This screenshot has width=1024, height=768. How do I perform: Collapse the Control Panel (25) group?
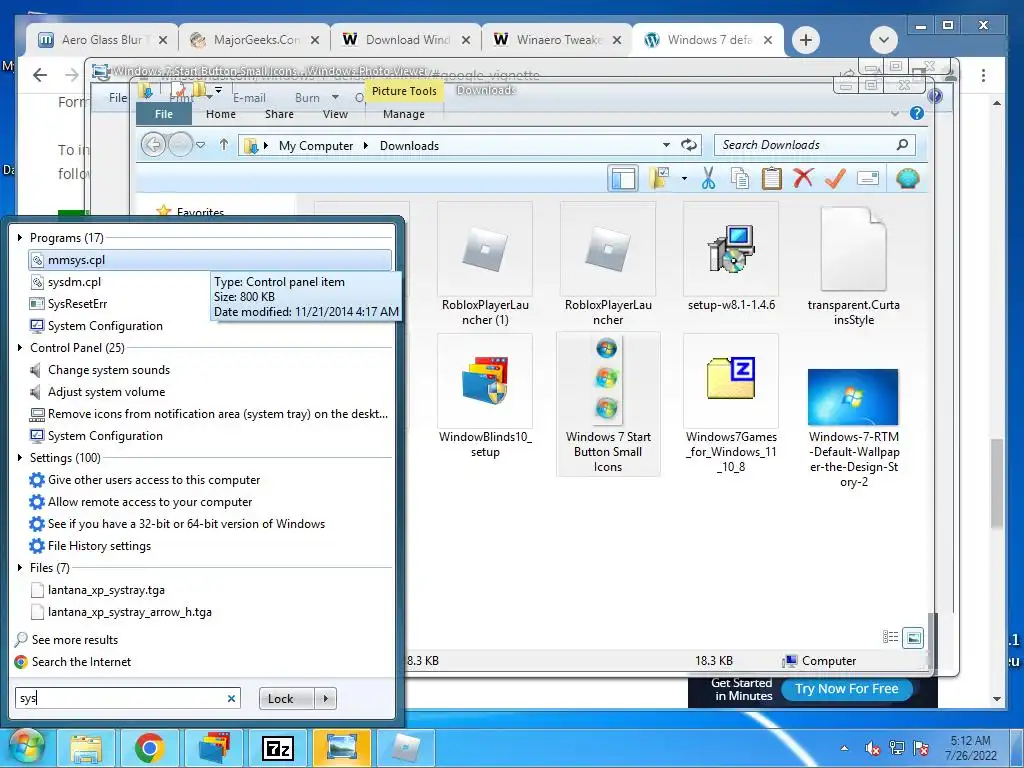pos(20,347)
